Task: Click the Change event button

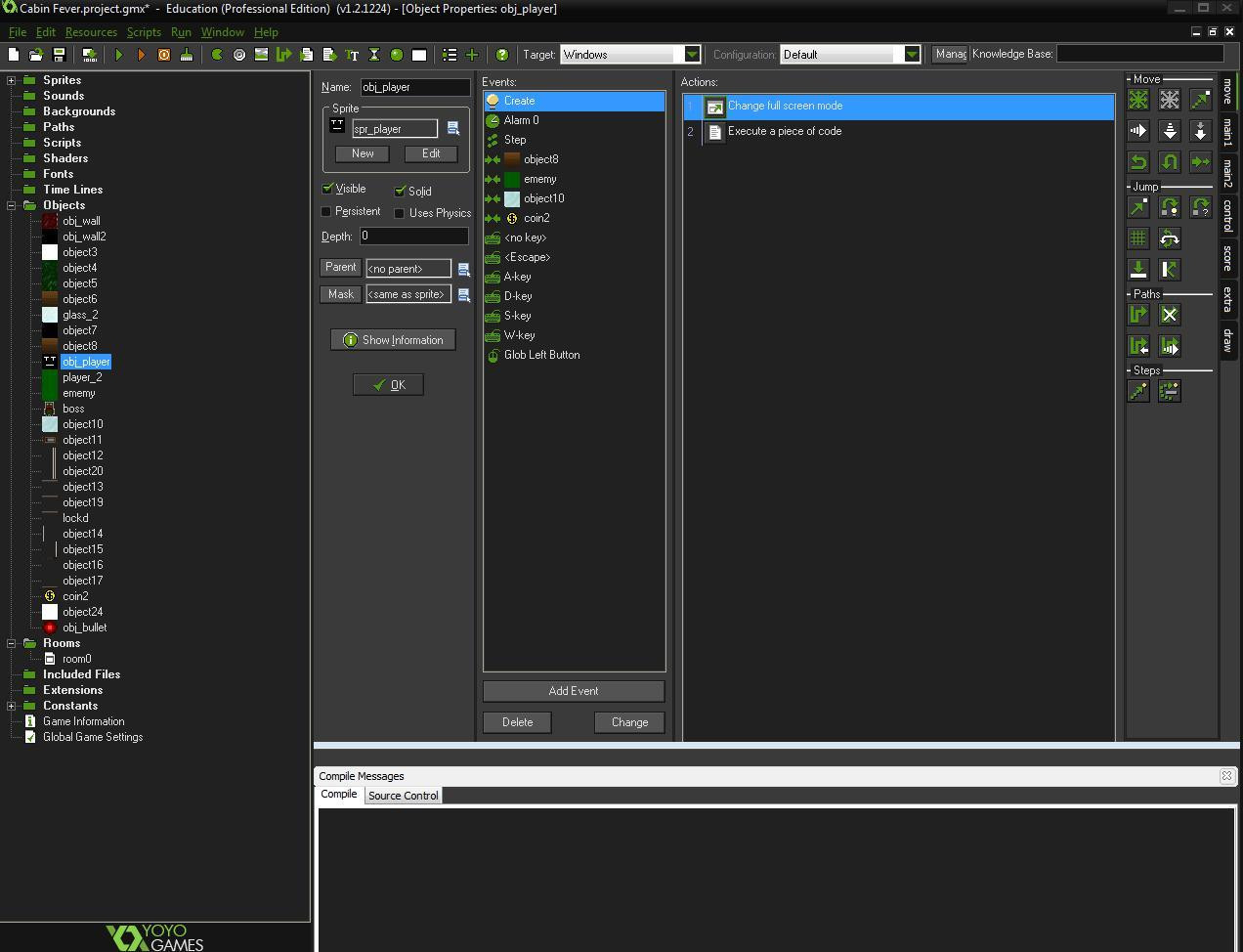Action: pyautogui.click(x=629, y=722)
